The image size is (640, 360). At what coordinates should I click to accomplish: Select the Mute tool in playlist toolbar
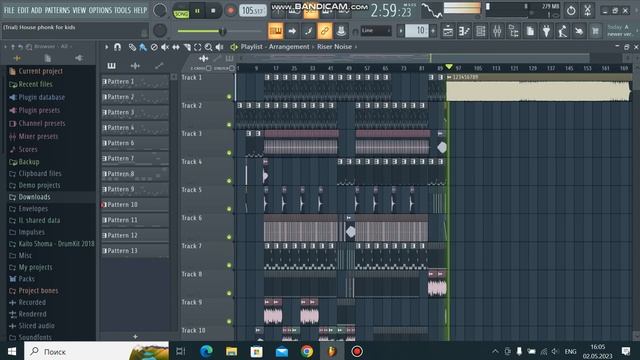coord(165,47)
